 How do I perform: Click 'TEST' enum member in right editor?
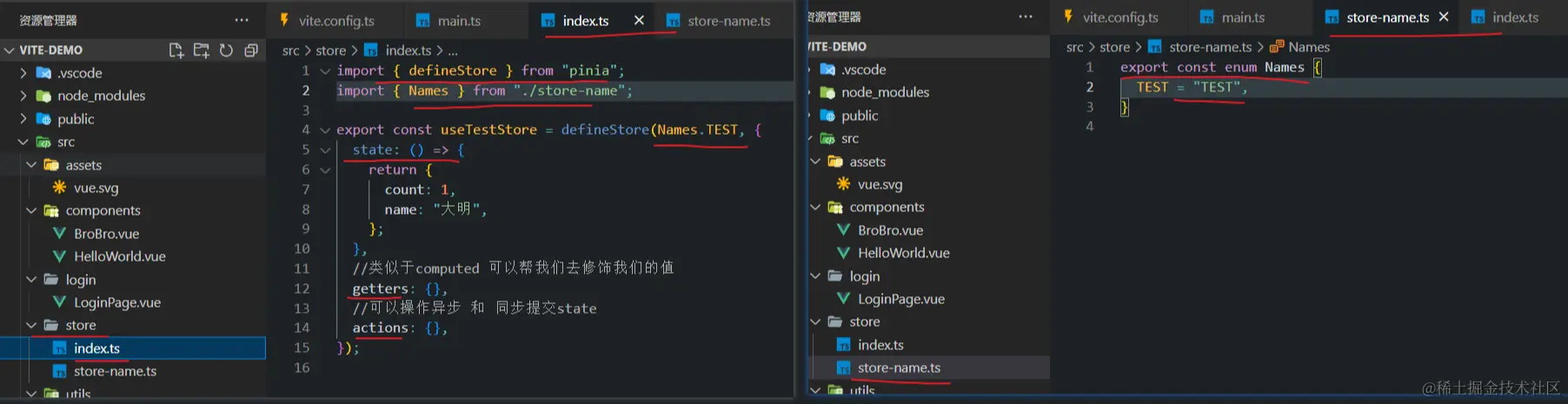click(1152, 87)
